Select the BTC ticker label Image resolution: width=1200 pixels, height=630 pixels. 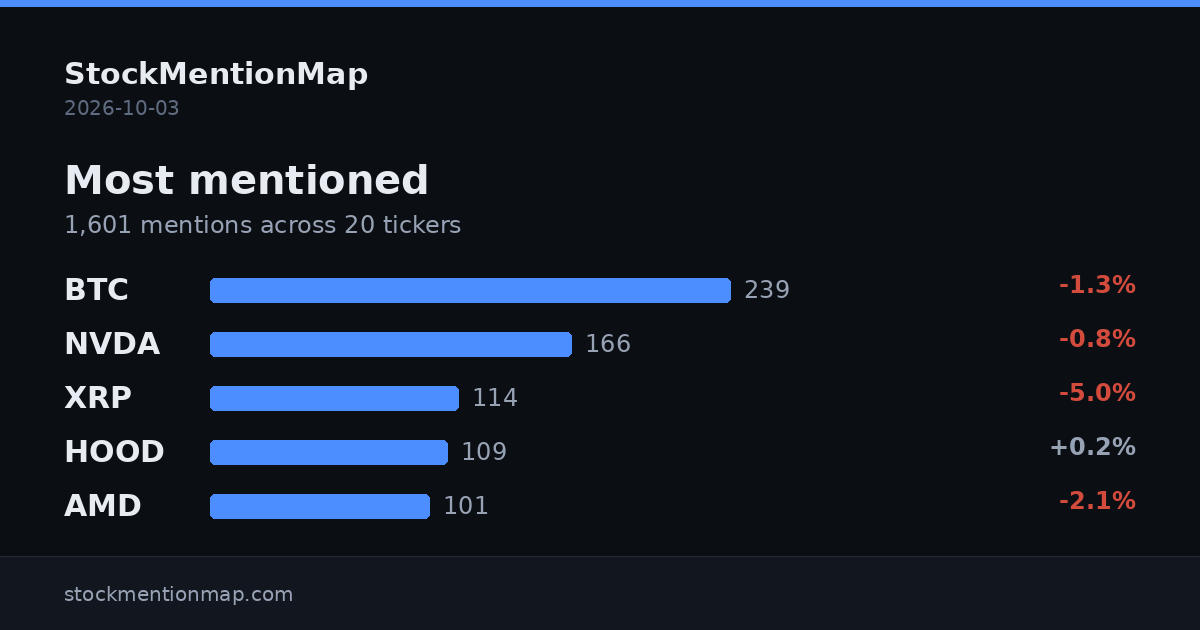tap(96, 290)
